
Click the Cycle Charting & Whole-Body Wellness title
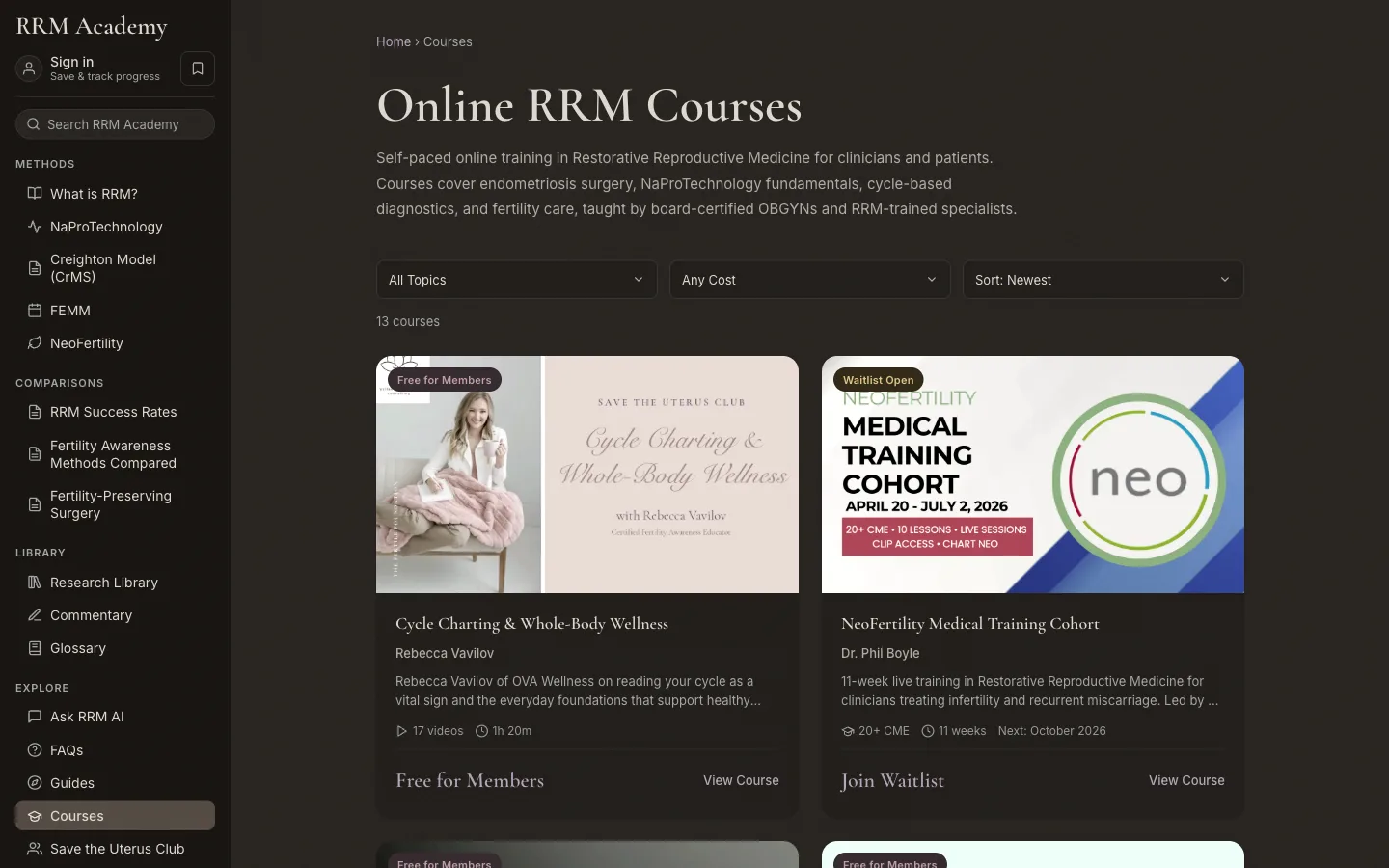[x=531, y=624]
